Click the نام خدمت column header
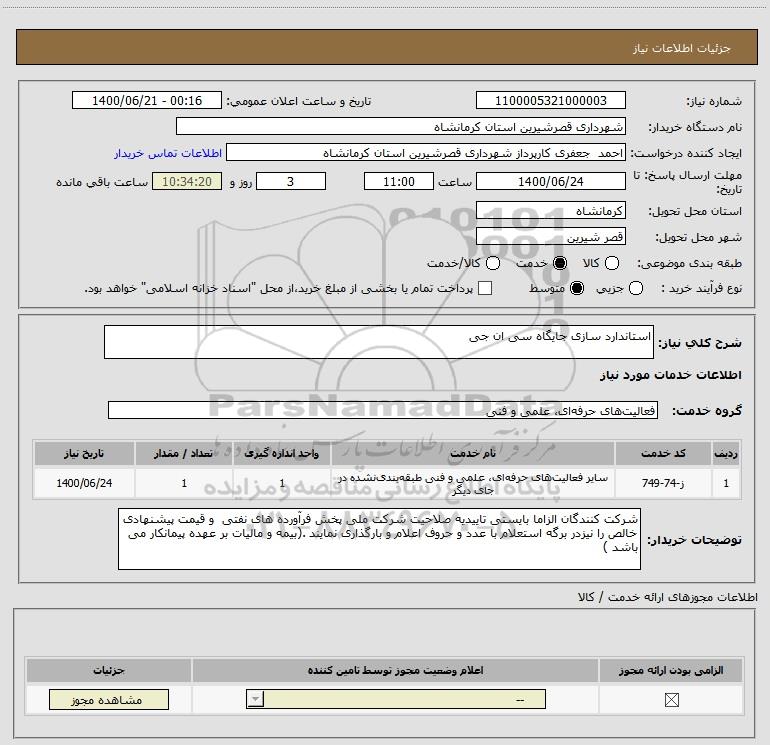The image size is (770, 745). point(472,453)
